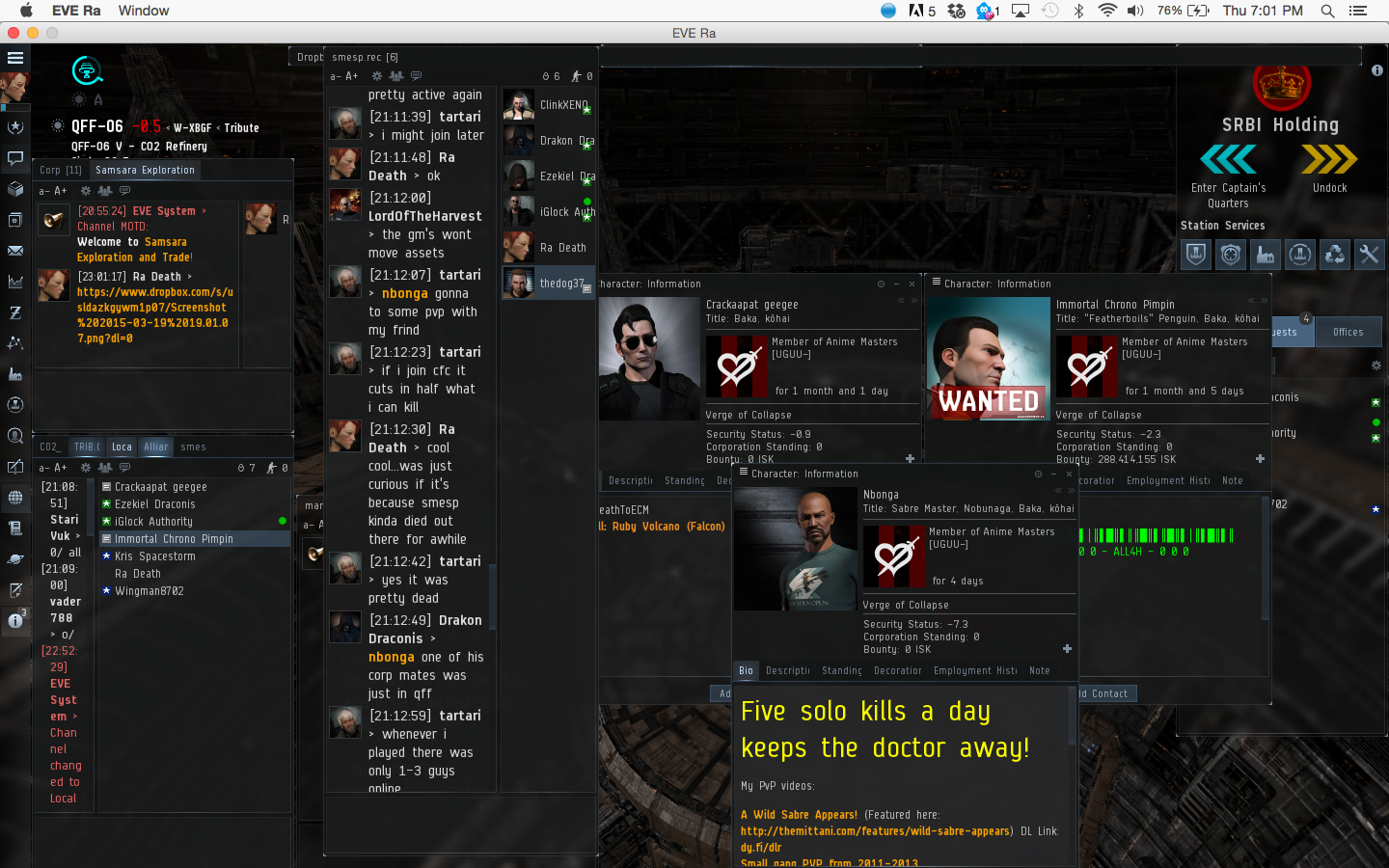The width and height of the screenshot is (1389, 868).
Task: Open the Neocom hamburger menu
Action: 15,58
